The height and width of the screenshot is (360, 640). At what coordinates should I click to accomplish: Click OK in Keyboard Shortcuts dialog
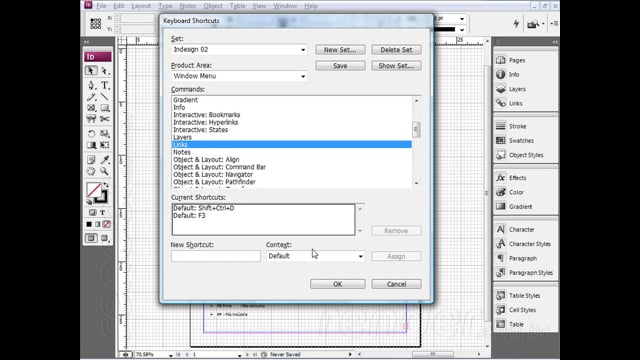click(338, 284)
